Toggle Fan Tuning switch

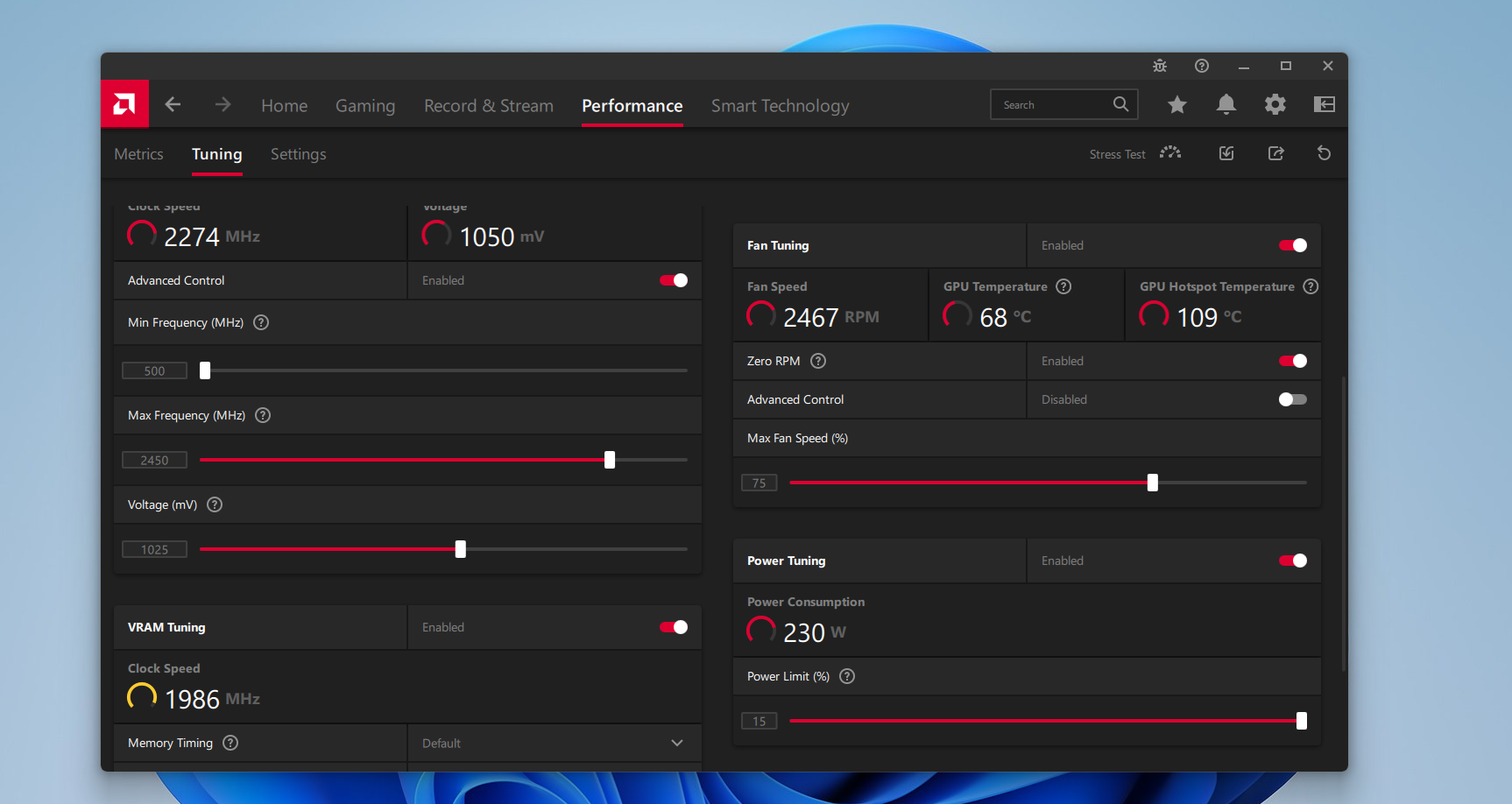coord(1293,245)
